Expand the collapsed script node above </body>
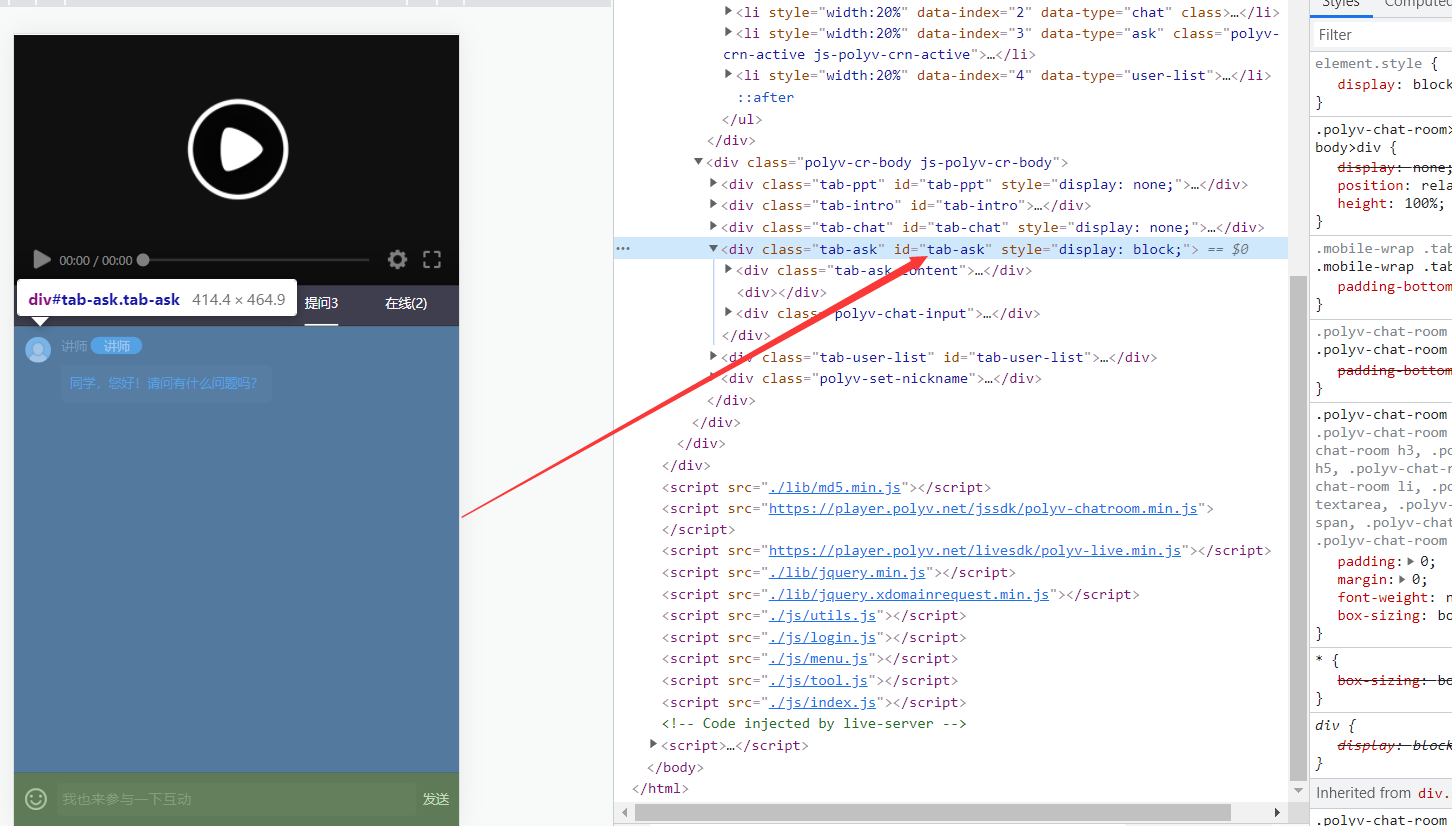 point(654,745)
